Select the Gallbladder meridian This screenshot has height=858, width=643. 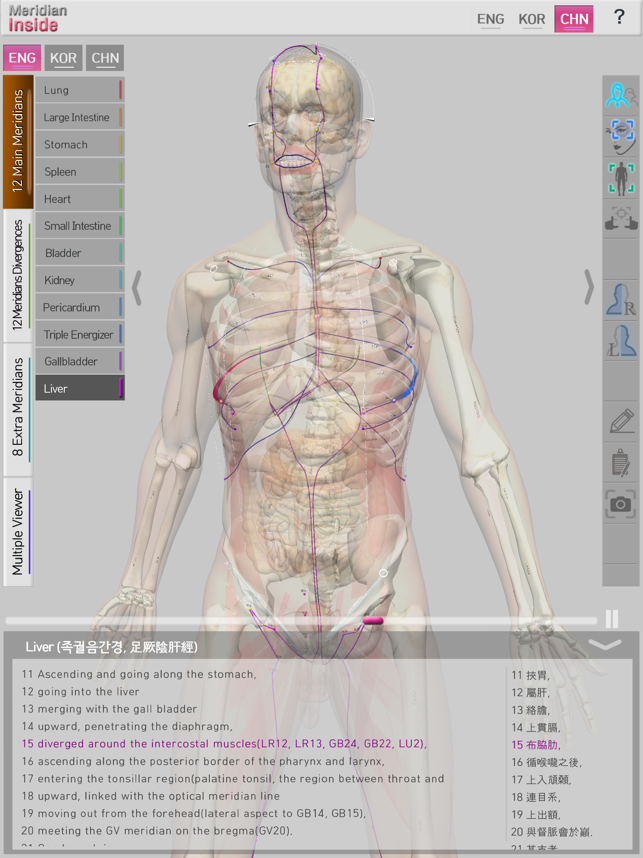click(80, 361)
